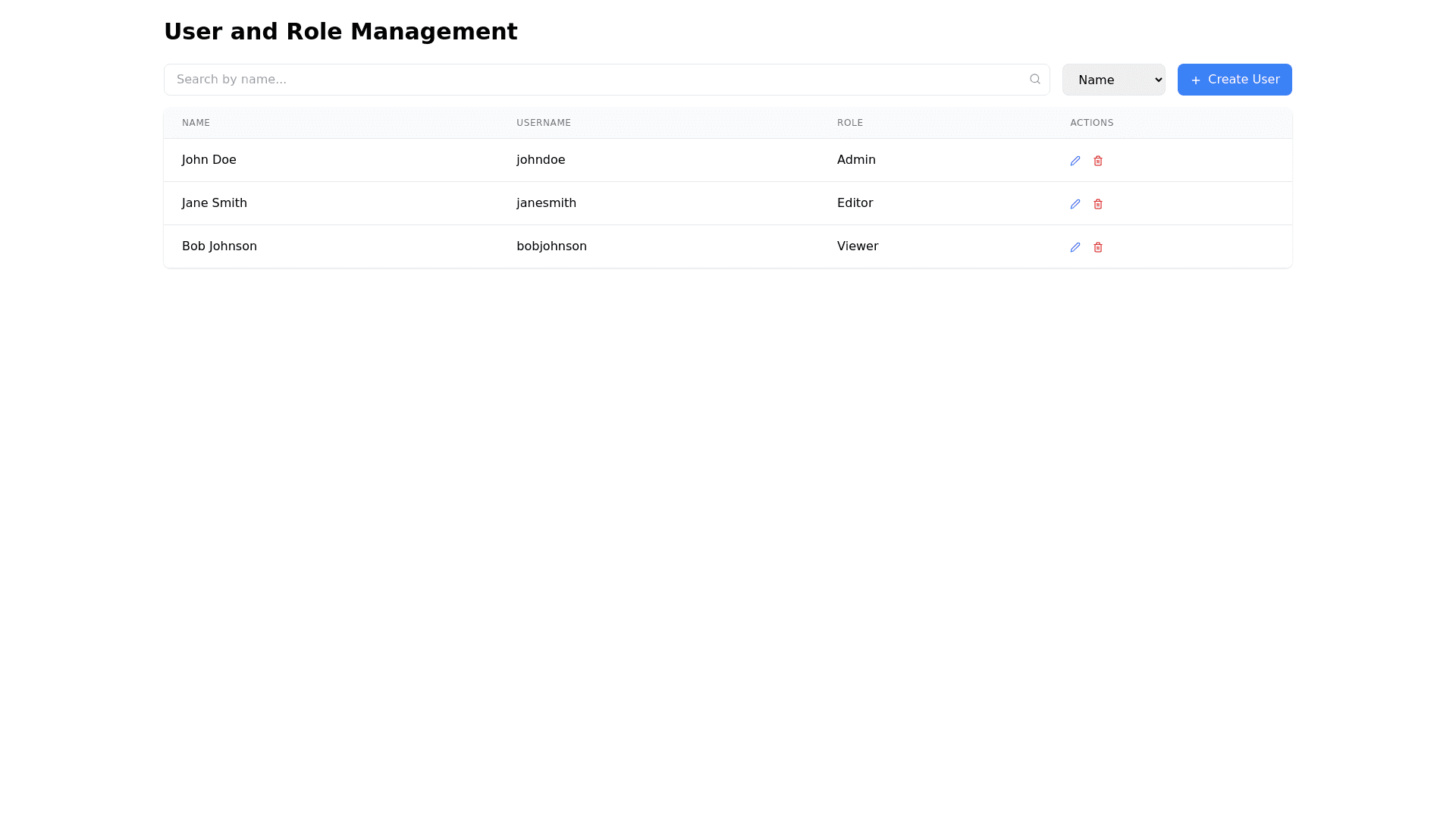The image size is (1456, 819).
Task: Click the ACTIONS column header
Action: click(1091, 123)
